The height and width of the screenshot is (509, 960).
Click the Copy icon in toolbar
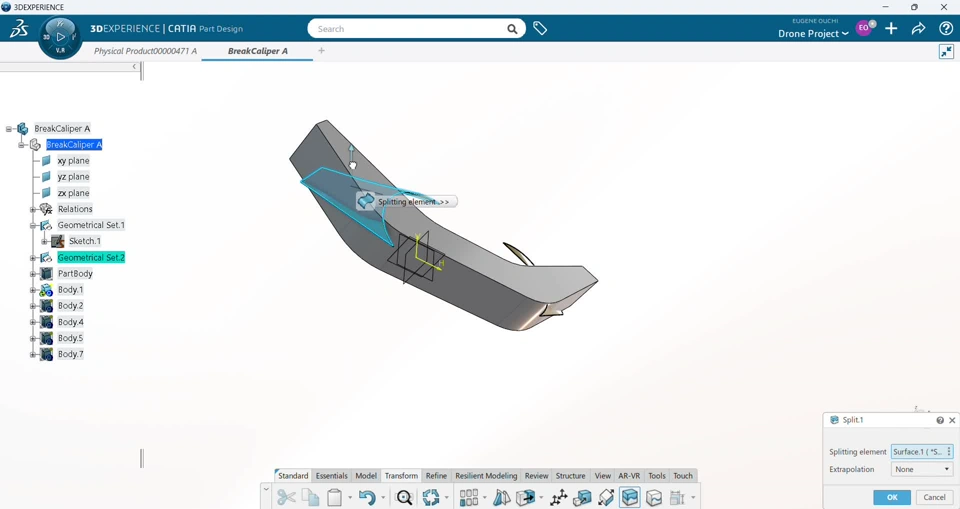pyautogui.click(x=310, y=497)
